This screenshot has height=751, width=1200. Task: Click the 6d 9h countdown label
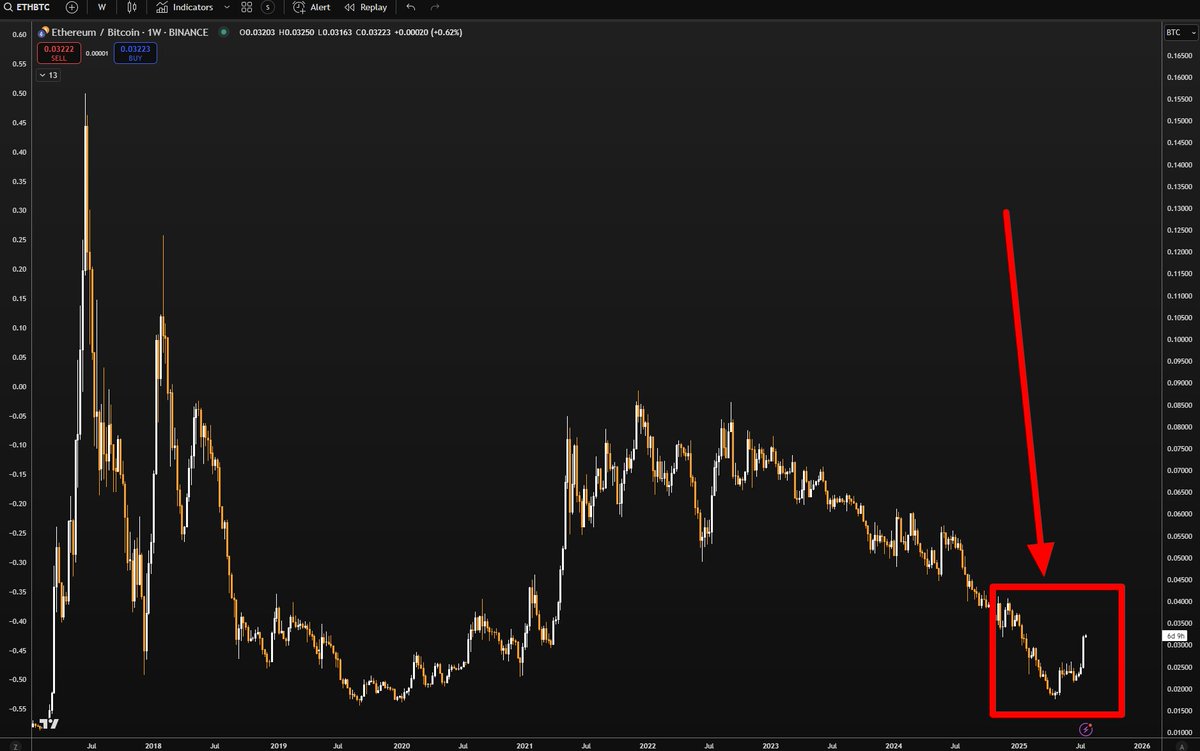[1174, 636]
